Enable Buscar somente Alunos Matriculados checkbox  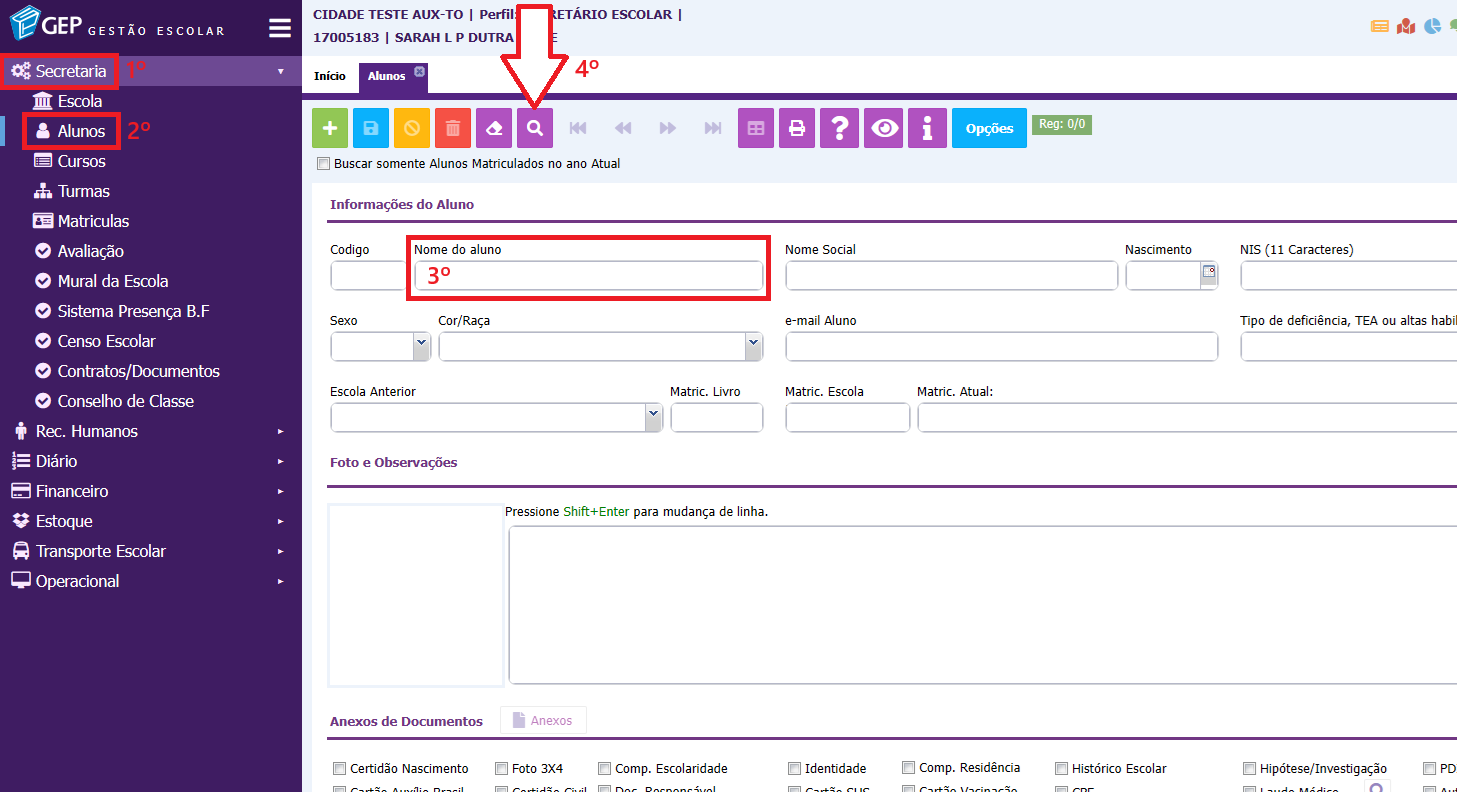pyautogui.click(x=323, y=164)
